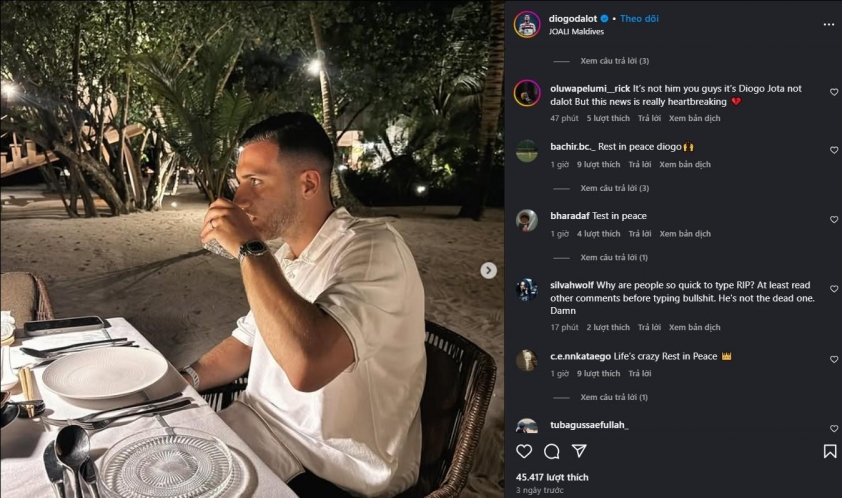Image resolution: width=842 pixels, height=498 pixels.
Task: Reply to silvahwolf's comment via Trả lời
Action: (x=649, y=327)
